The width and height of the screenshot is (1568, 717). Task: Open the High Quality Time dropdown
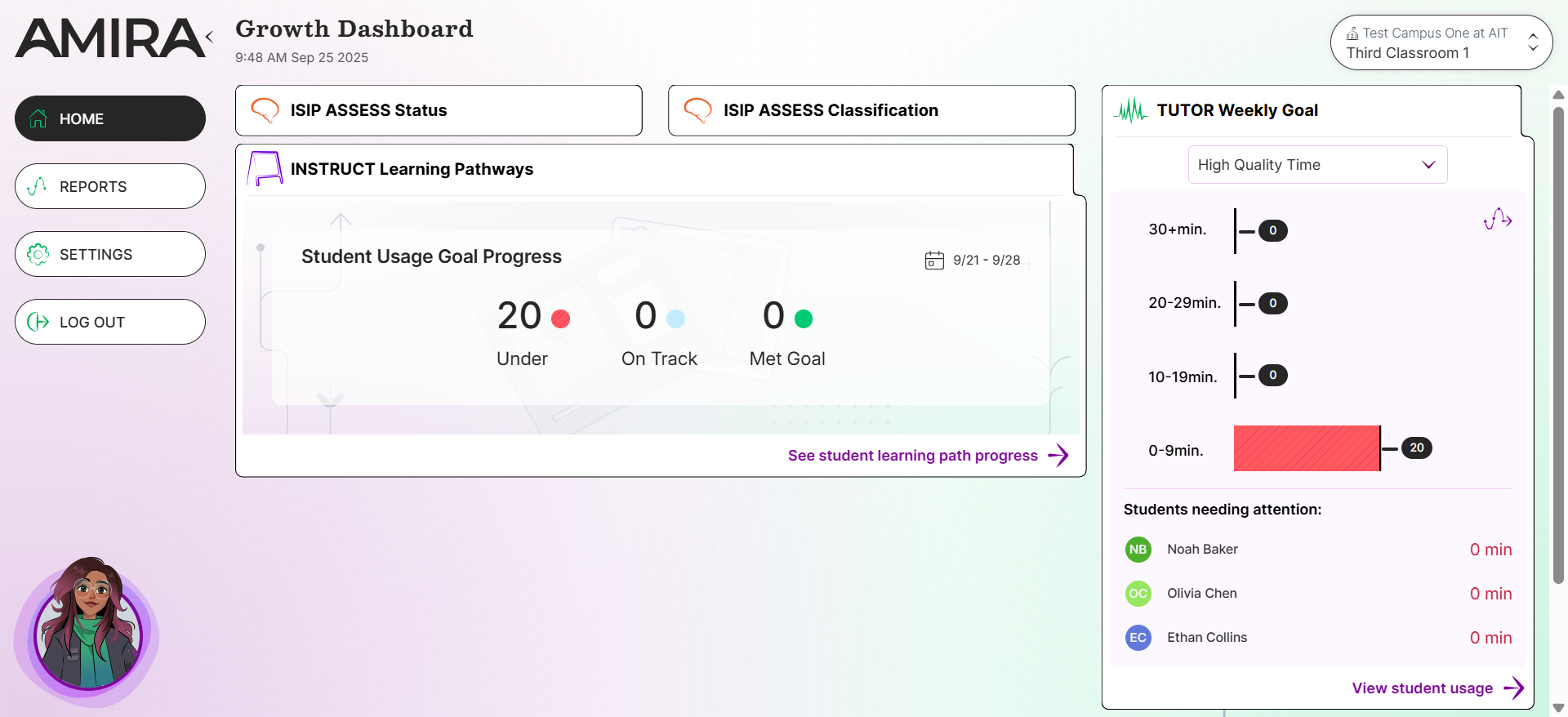(x=1317, y=165)
